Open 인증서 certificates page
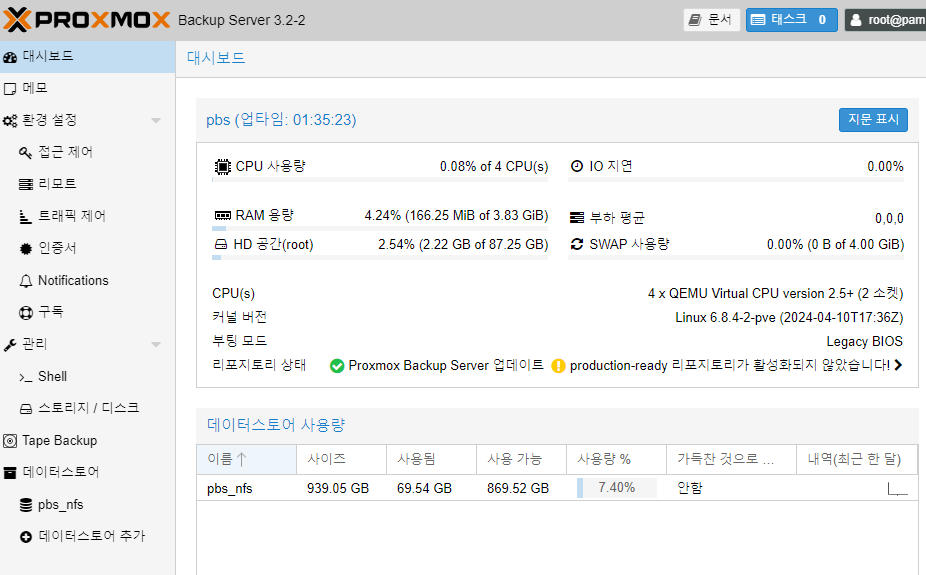Image resolution: width=926 pixels, height=575 pixels. [x=87, y=249]
